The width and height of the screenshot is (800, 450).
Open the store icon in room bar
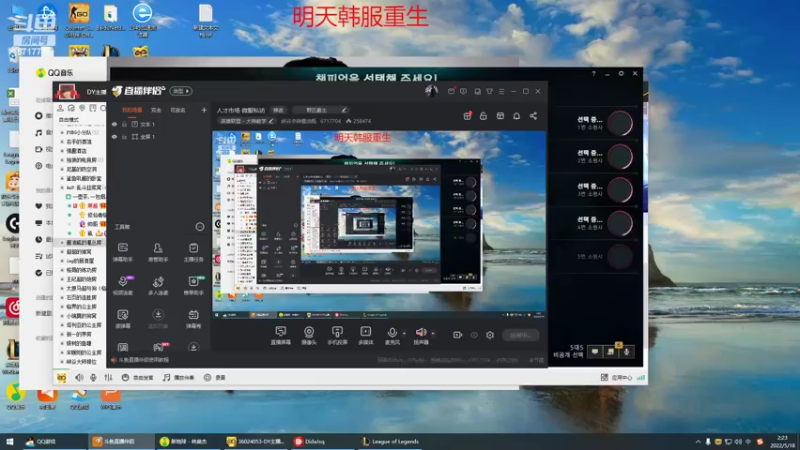(500, 116)
